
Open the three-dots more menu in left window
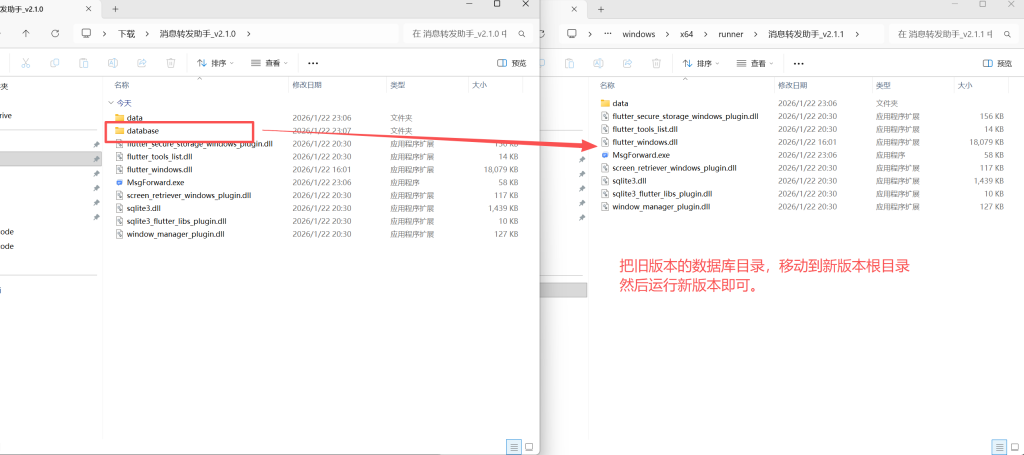[313, 63]
